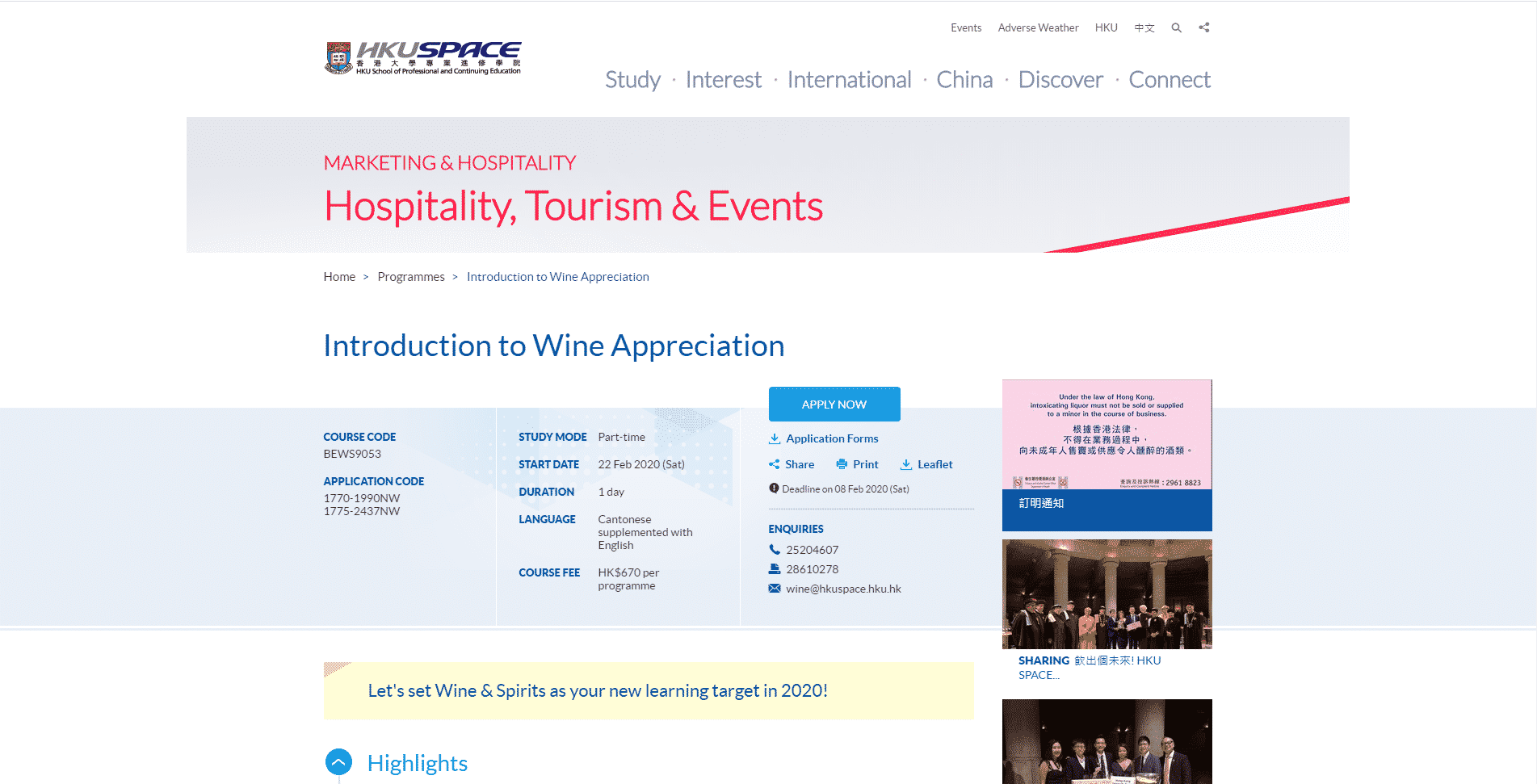
Task: Download the Leaflet link
Action: pos(935,464)
